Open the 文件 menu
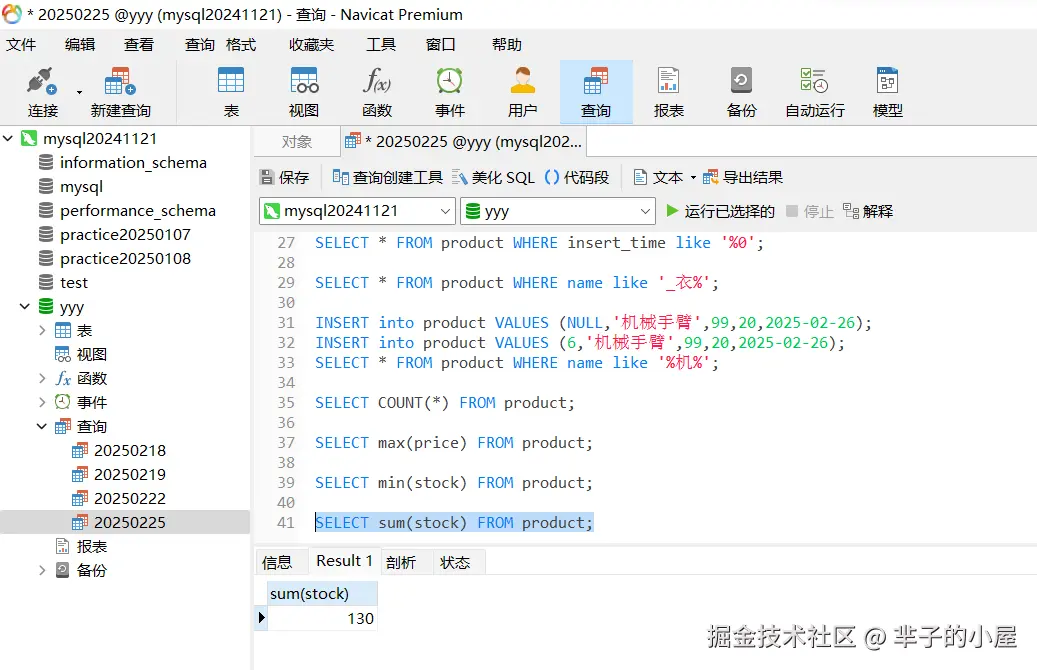Screen dimensions: 1037x670 [21, 44]
